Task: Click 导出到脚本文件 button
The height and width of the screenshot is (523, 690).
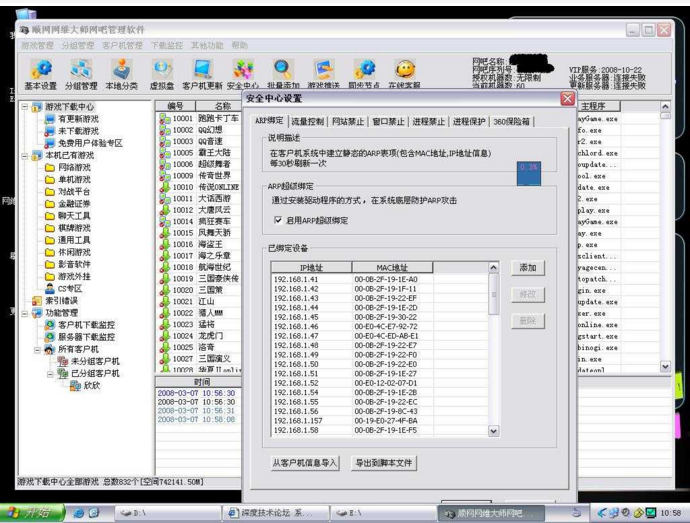Action: point(384,463)
